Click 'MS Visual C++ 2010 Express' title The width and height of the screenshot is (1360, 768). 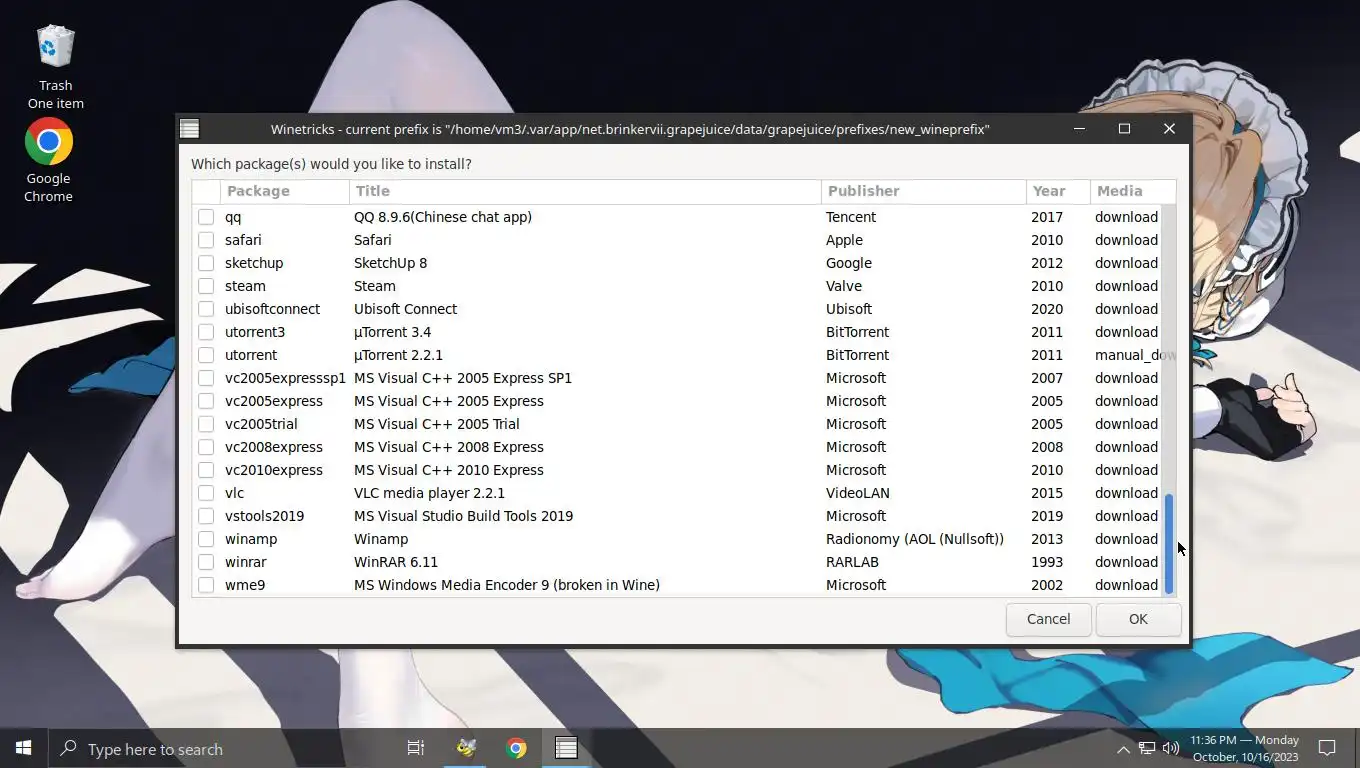pyautogui.click(x=449, y=470)
